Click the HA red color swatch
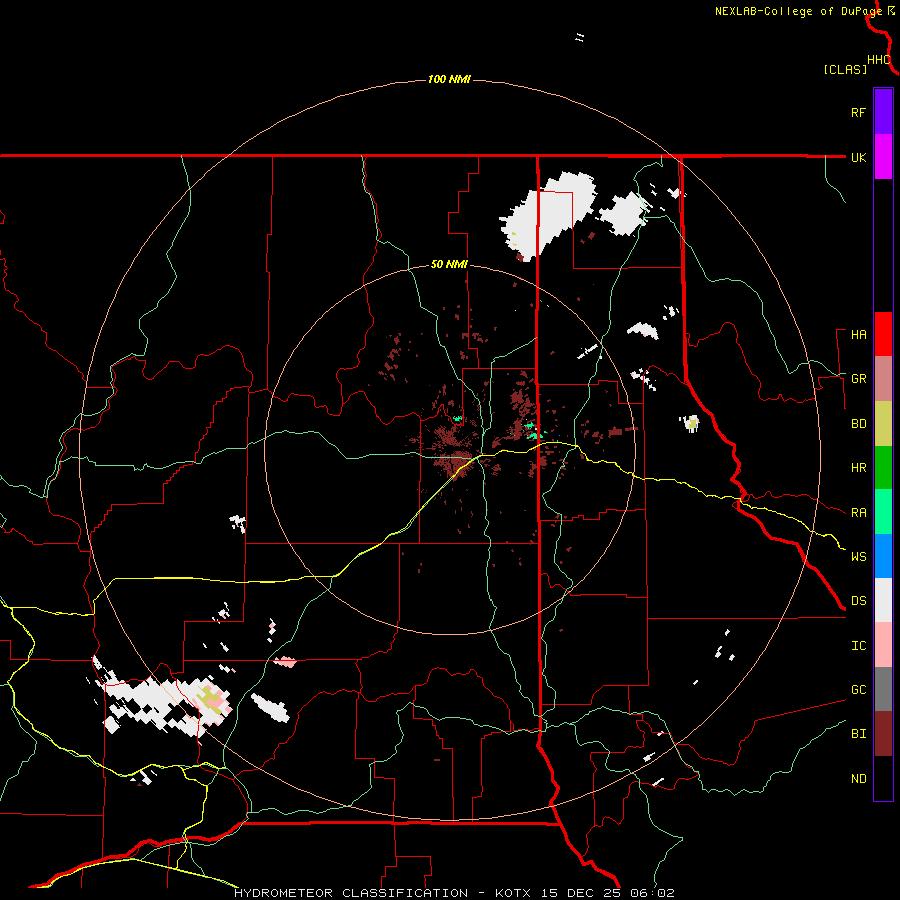The image size is (900, 900). pyautogui.click(x=883, y=334)
